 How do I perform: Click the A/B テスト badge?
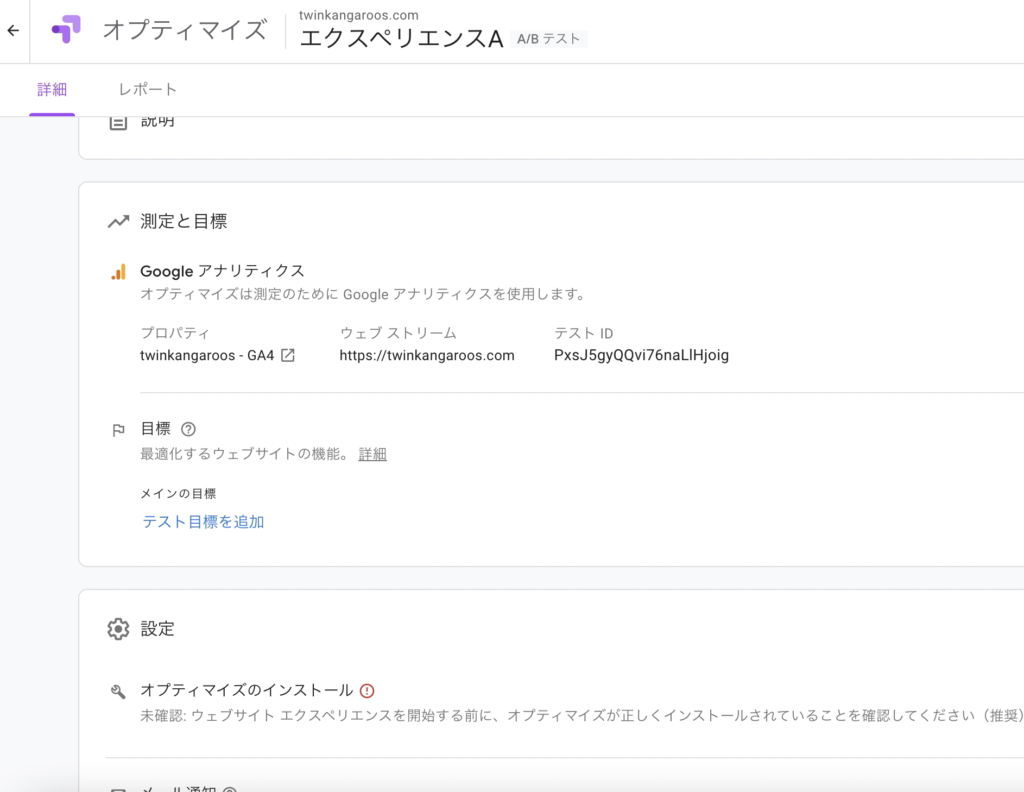click(x=549, y=39)
